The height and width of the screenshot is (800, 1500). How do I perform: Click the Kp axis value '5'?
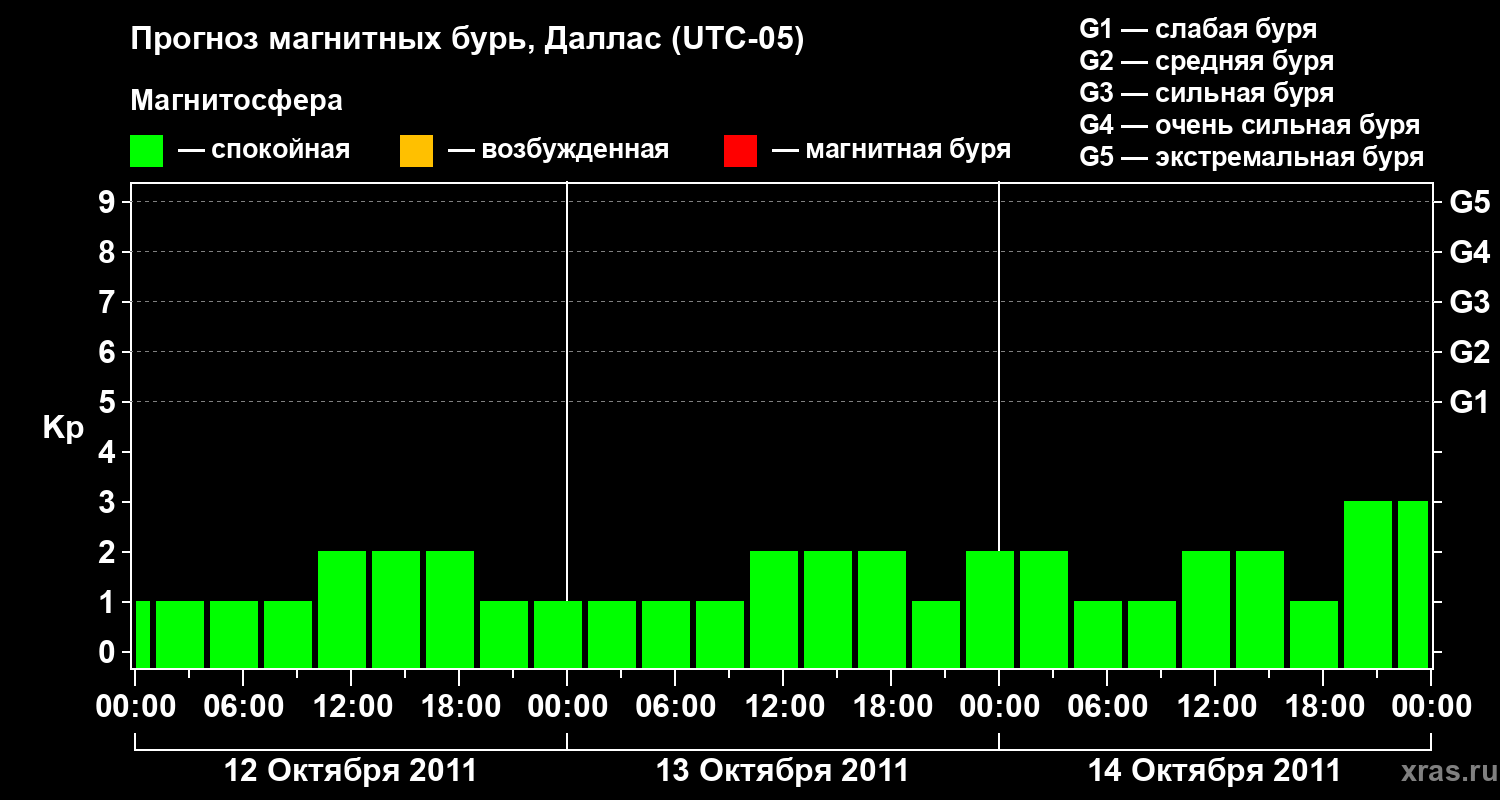(109, 402)
